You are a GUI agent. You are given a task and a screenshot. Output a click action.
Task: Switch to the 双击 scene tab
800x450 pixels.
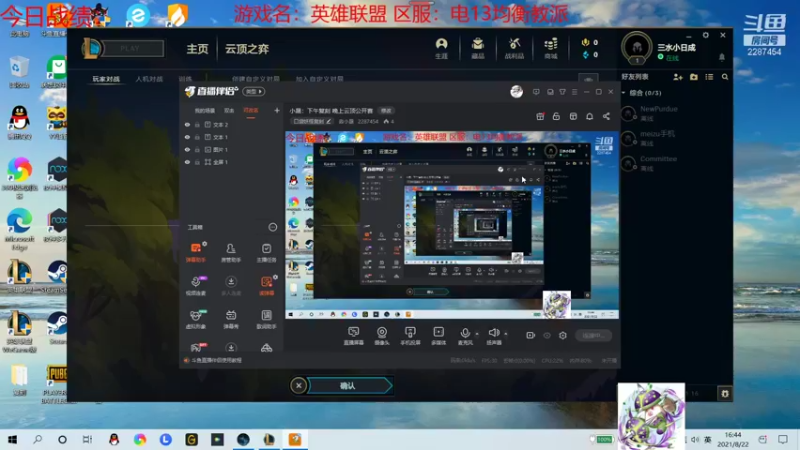pyautogui.click(x=229, y=111)
